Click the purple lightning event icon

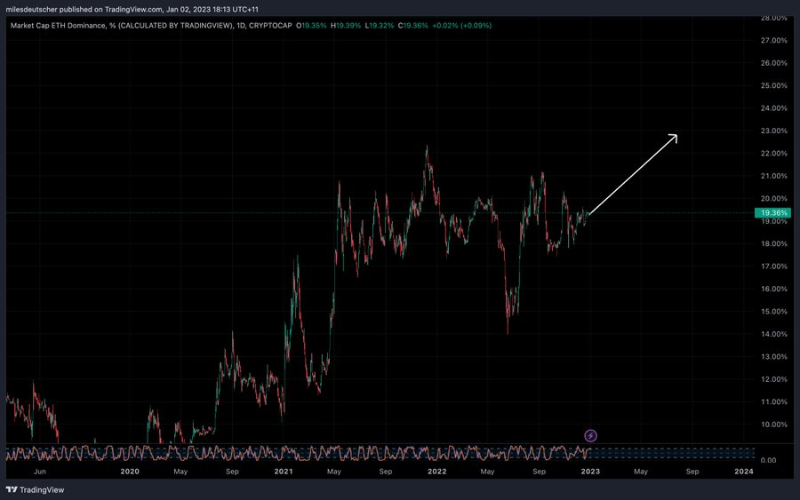tap(591, 435)
